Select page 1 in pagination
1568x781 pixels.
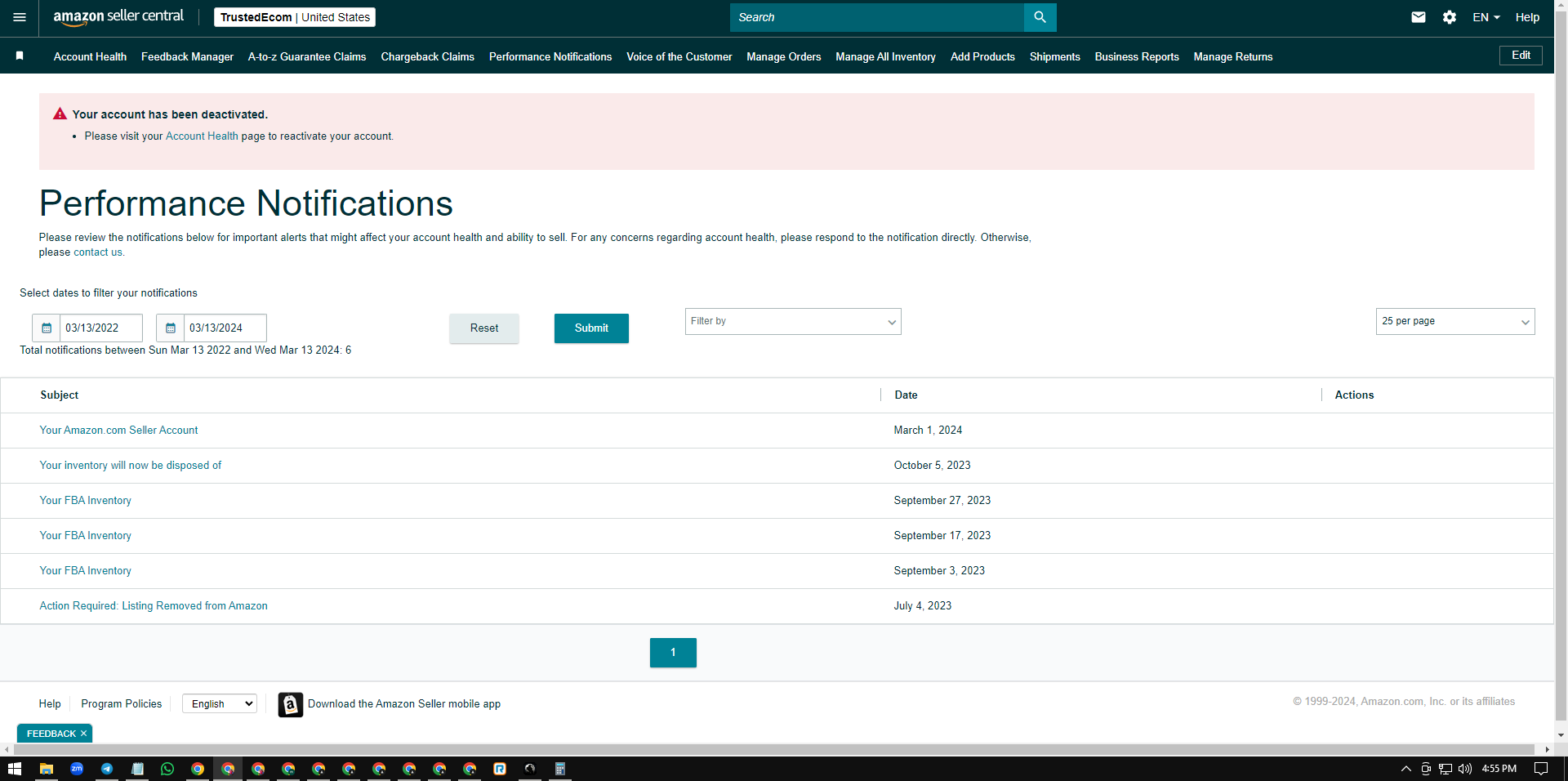coord(673,653)
